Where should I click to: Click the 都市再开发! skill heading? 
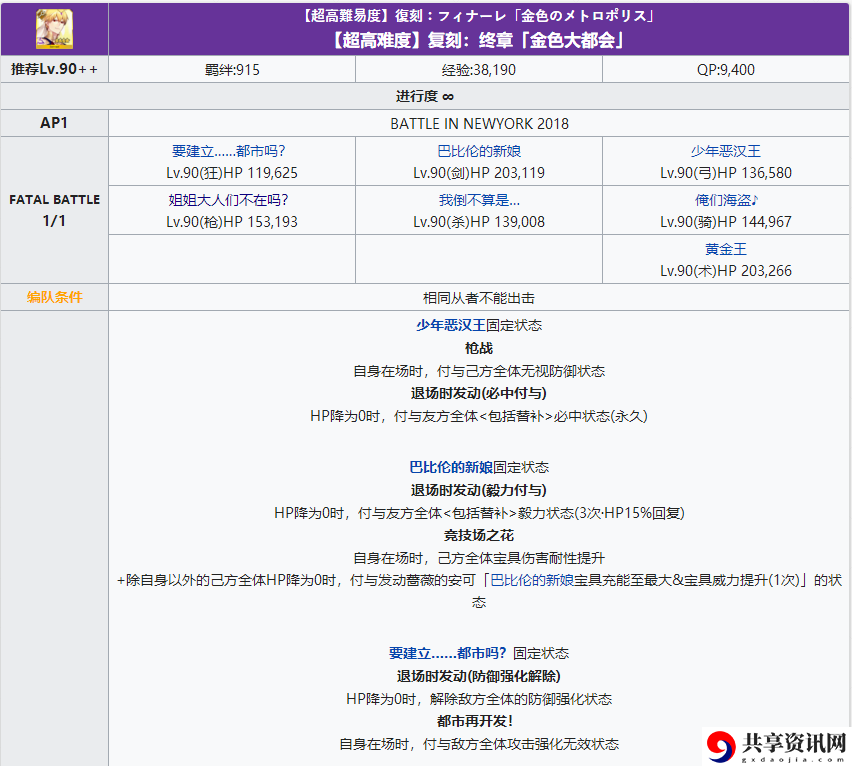[x=475, y=721]
